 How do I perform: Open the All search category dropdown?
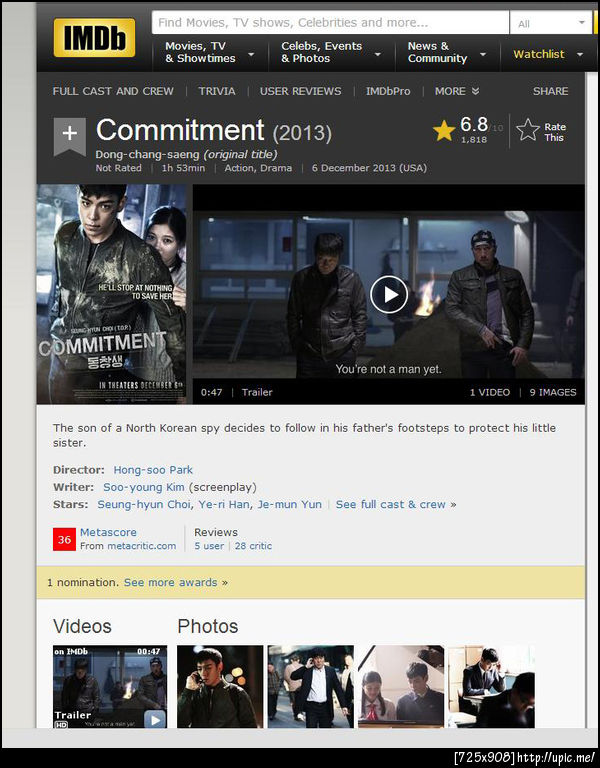click(x=551, y=23)
